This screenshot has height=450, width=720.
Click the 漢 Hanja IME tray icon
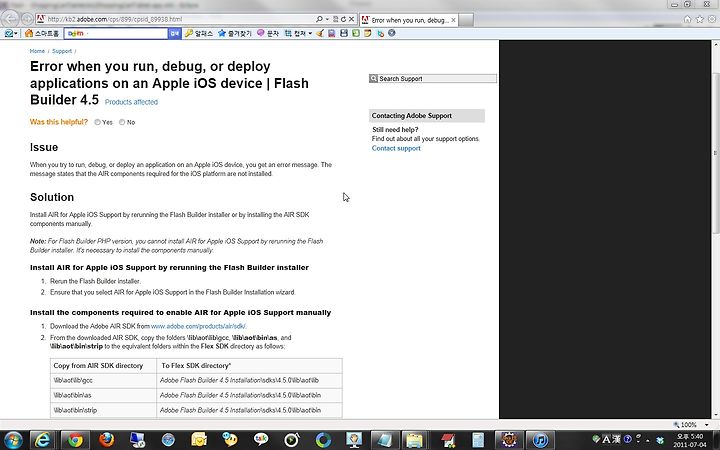(617, 439)
